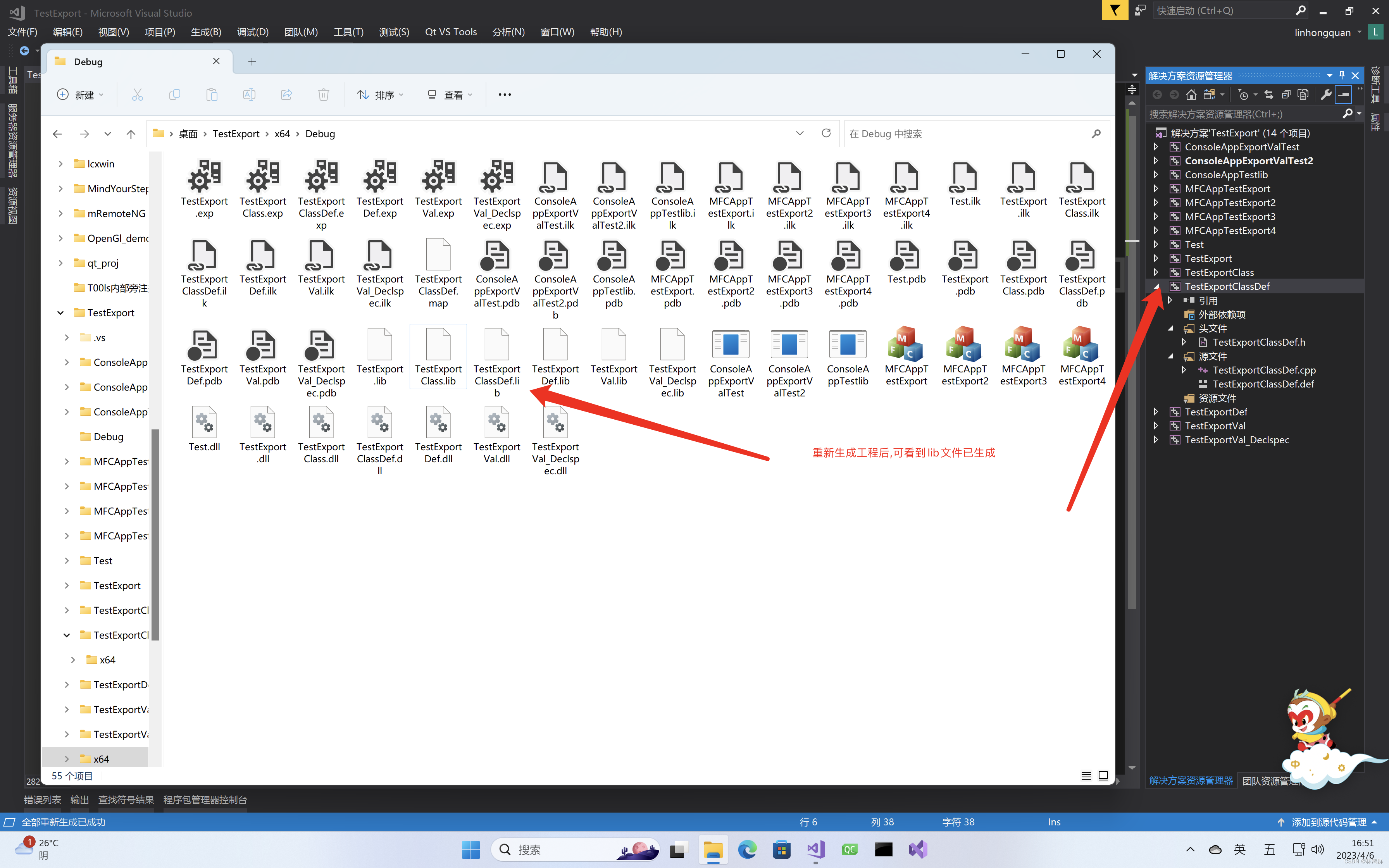This screenshot has height=868, width=1389.
Task: Collapse TestExport folder in navigation pane
Action: (60, 313)
